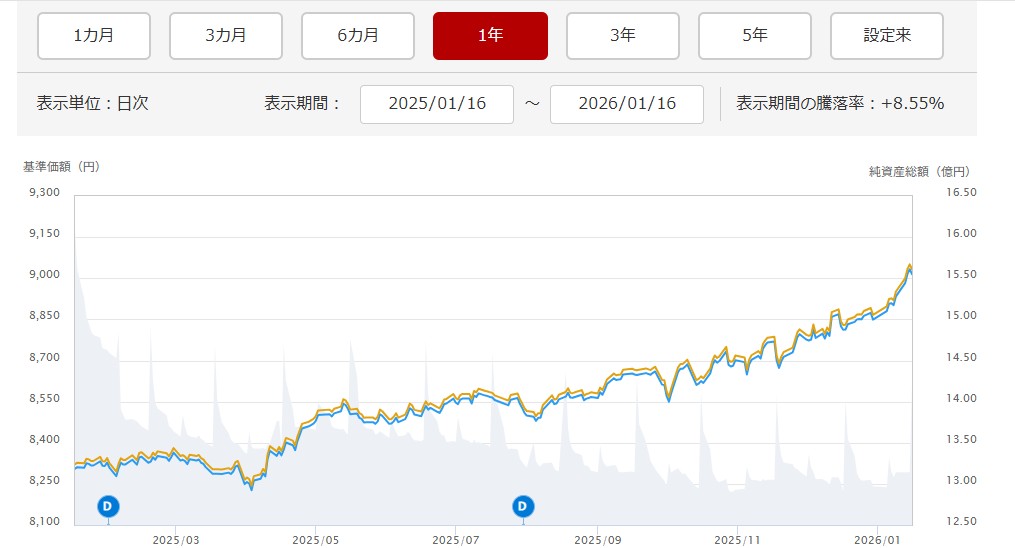This screenshot has height=548, width=1015.
Task: Click the price line peak at chart's right end
Action: [909, 265]
